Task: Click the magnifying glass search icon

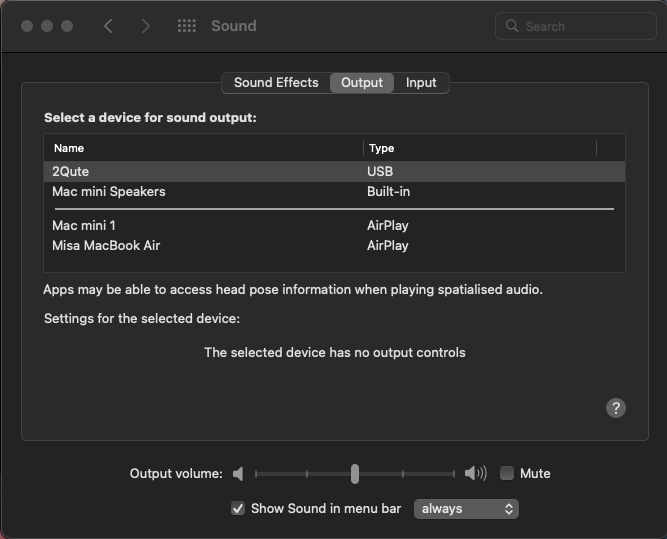Action: (x=512, y=26)
